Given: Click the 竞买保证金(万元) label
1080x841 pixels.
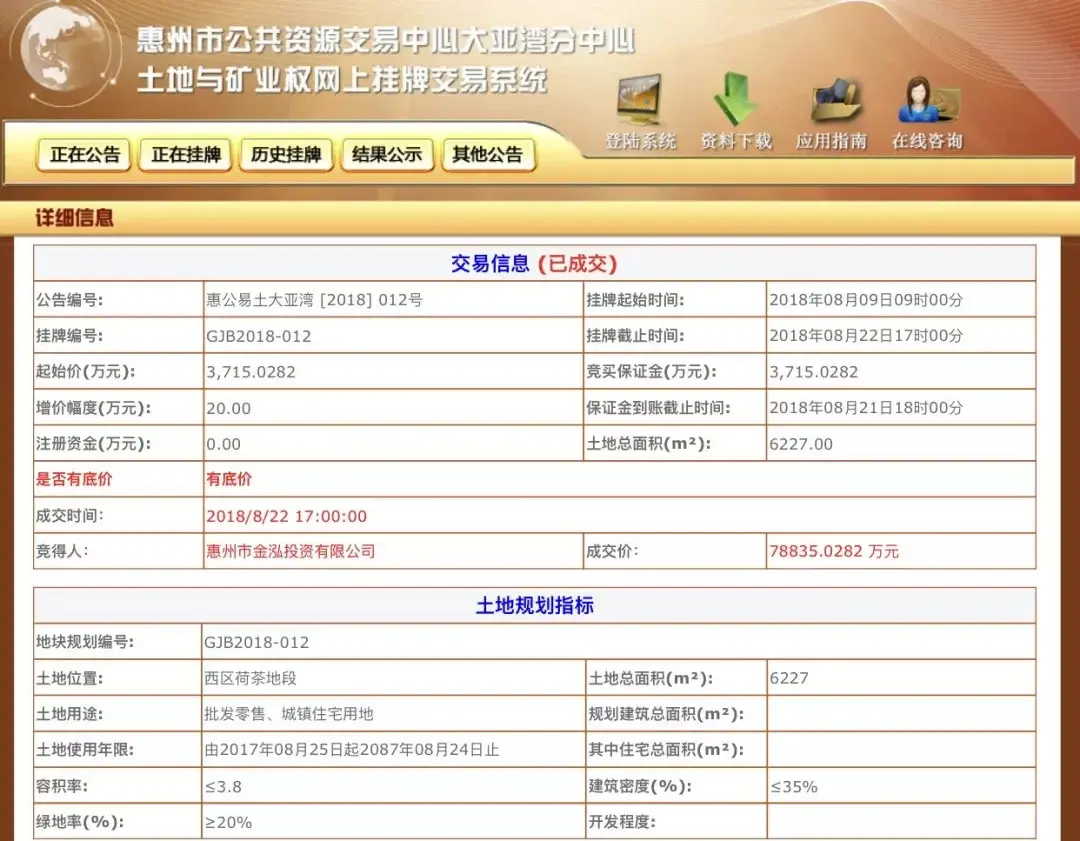Looking at the screenshot, I should (652, 372).
